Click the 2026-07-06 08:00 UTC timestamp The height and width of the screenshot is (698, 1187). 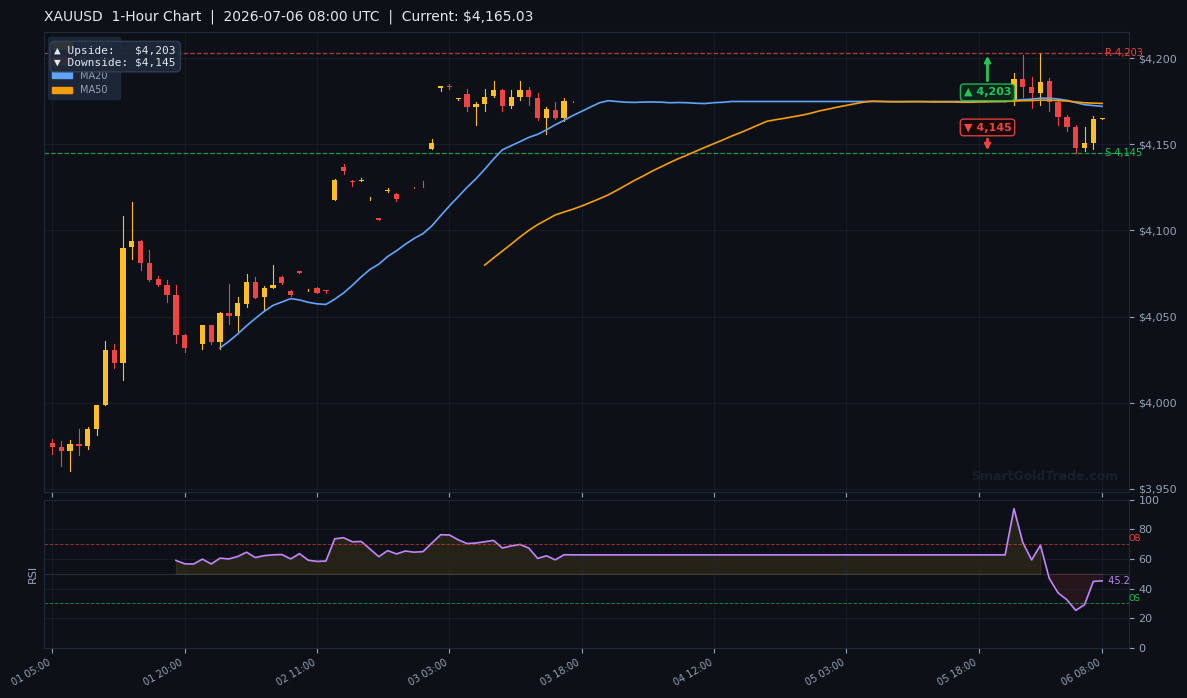[301, 17]
